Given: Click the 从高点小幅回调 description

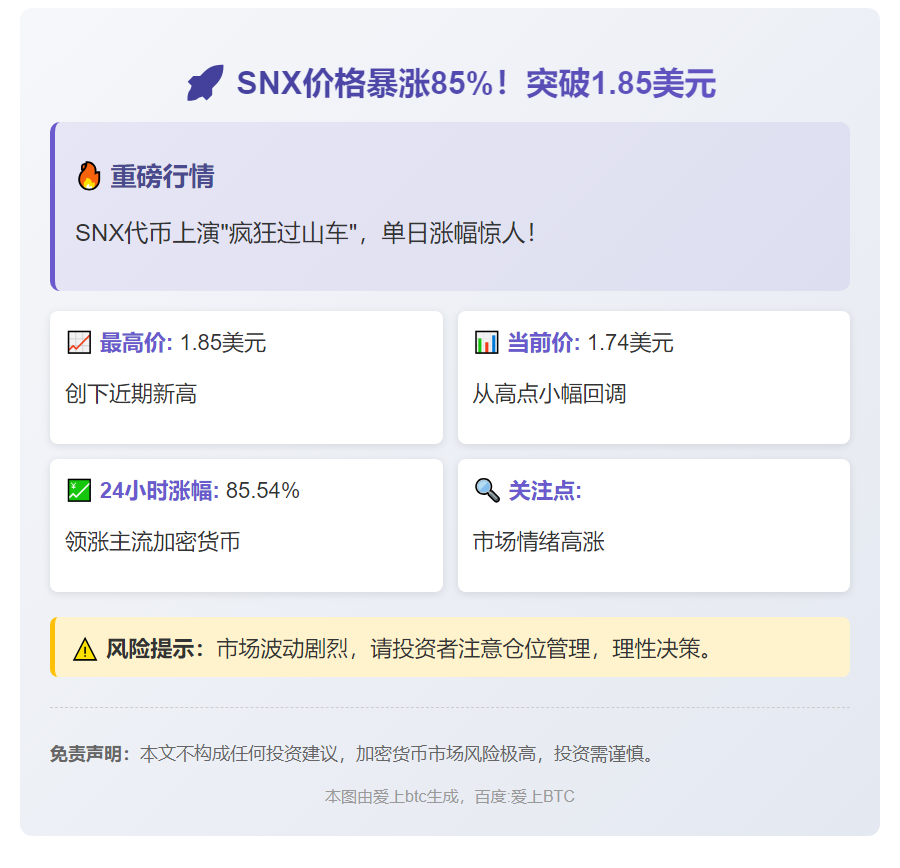Looking at the screenshot, I should 549,394.
